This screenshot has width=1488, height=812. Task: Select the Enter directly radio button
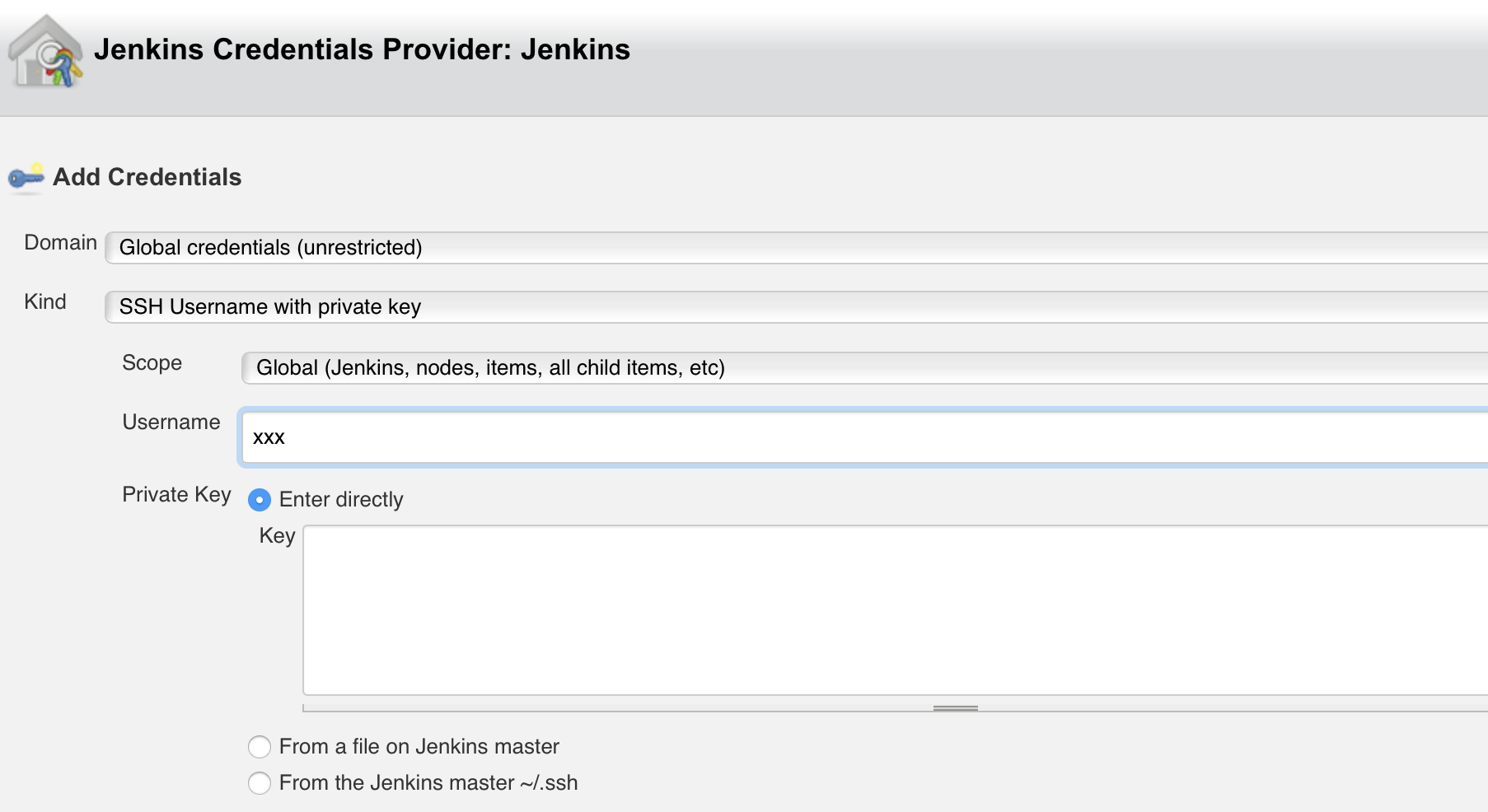[x=260, y=500]
